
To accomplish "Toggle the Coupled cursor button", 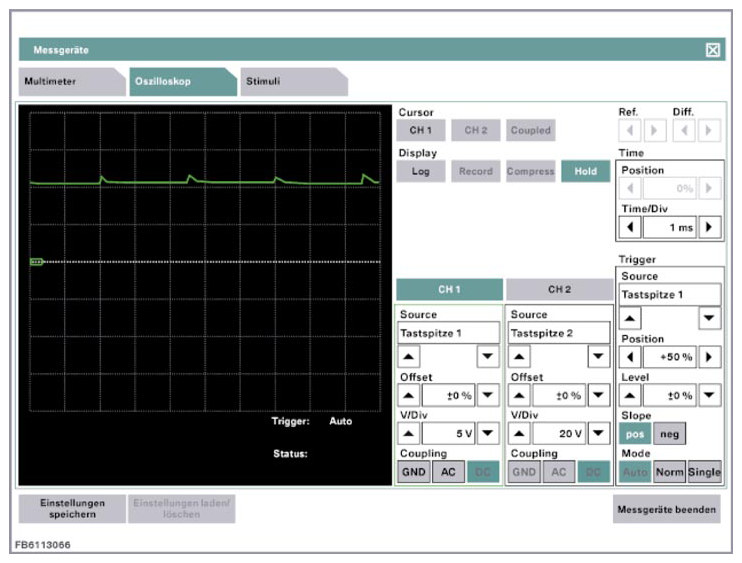I will pos(530,130).
